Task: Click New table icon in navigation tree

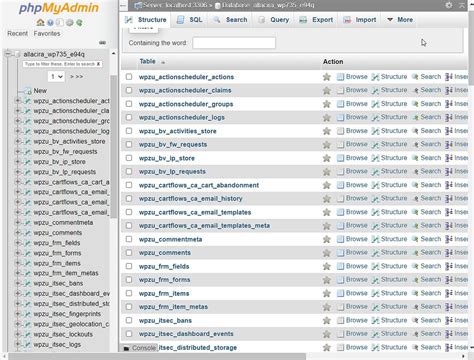Action: pyautogui.click(x=28, y=91)
